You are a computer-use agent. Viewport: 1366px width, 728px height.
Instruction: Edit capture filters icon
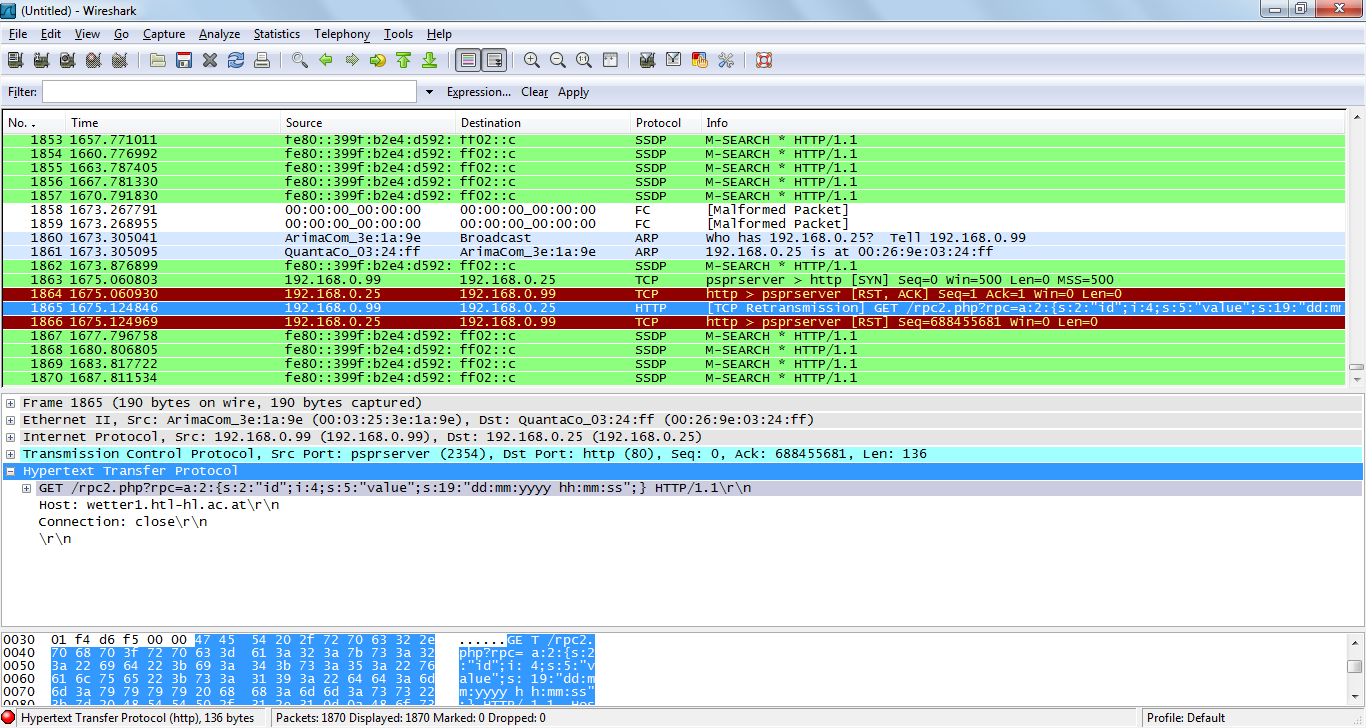(x=648, y=60)
